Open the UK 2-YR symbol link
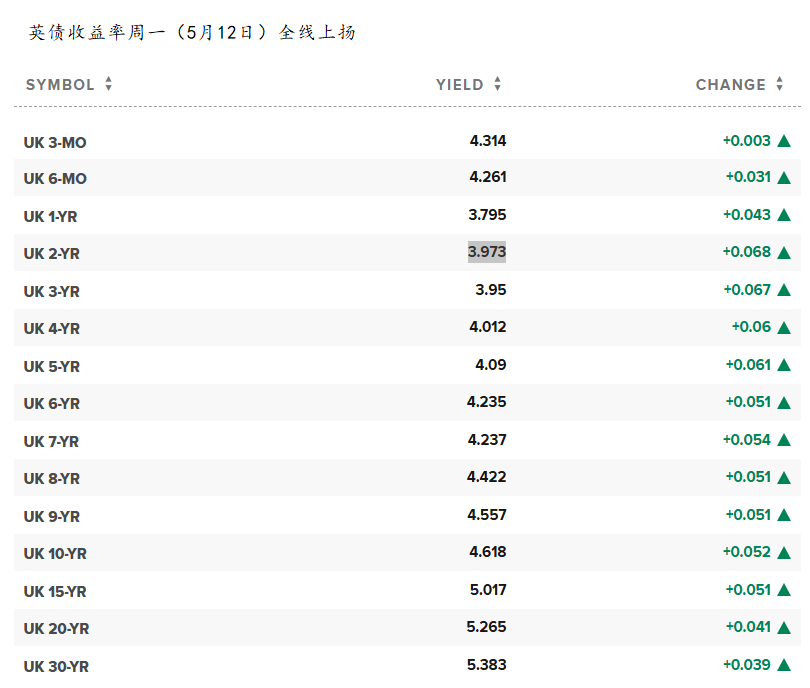This screenshot has width=810, height=688. click(51, 254)
